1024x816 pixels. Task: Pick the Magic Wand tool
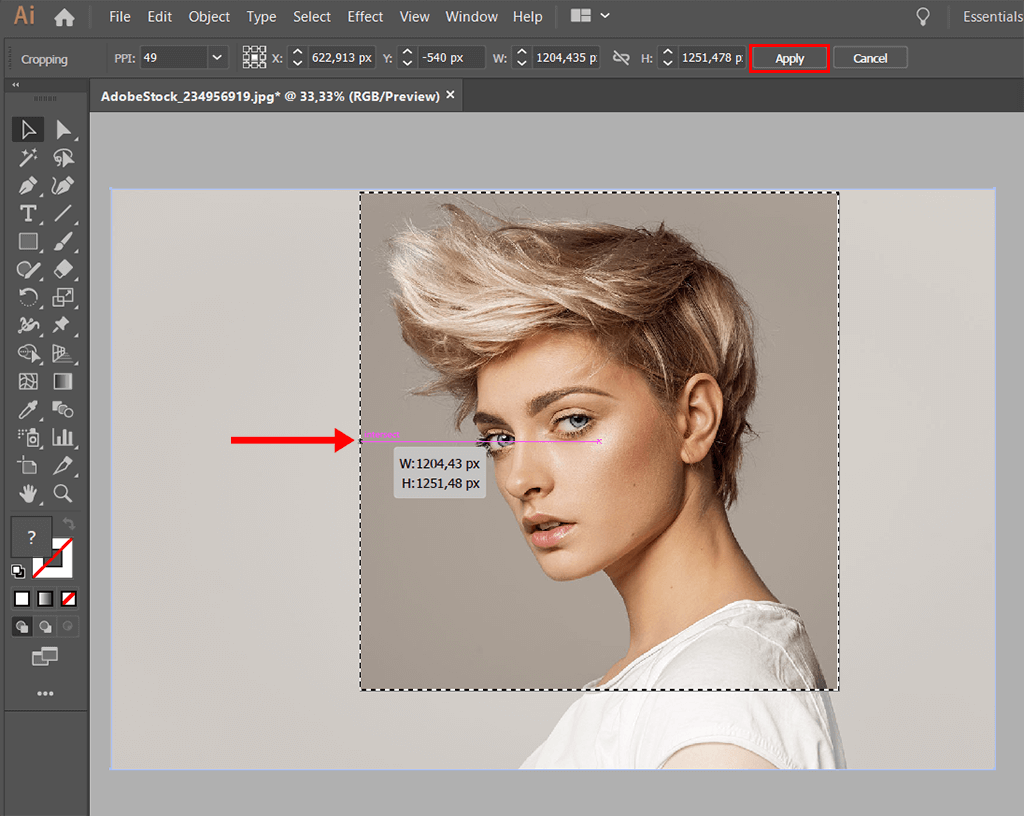(28, 157)
